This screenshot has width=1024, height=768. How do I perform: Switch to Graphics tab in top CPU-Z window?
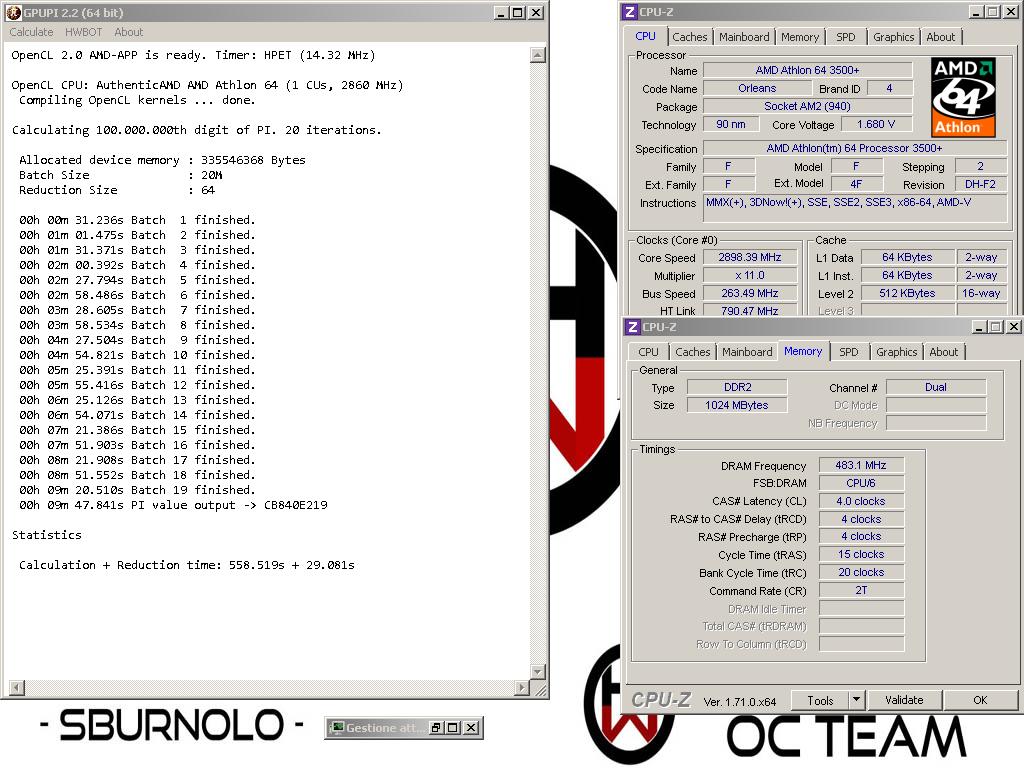(893, 37)
